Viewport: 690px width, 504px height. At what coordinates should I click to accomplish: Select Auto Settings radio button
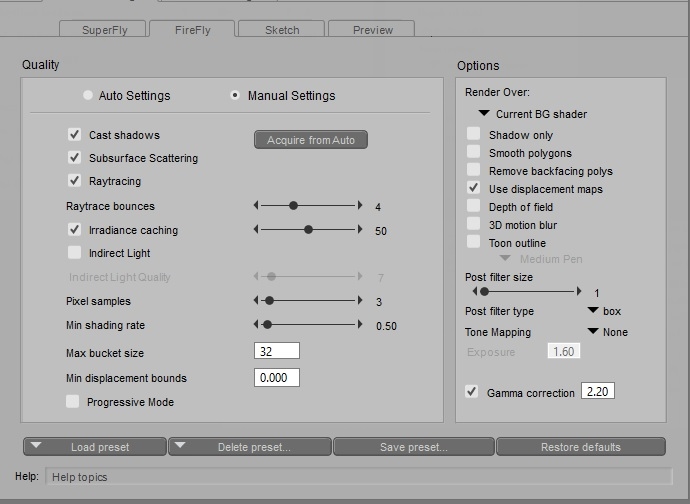coord(88,96)
